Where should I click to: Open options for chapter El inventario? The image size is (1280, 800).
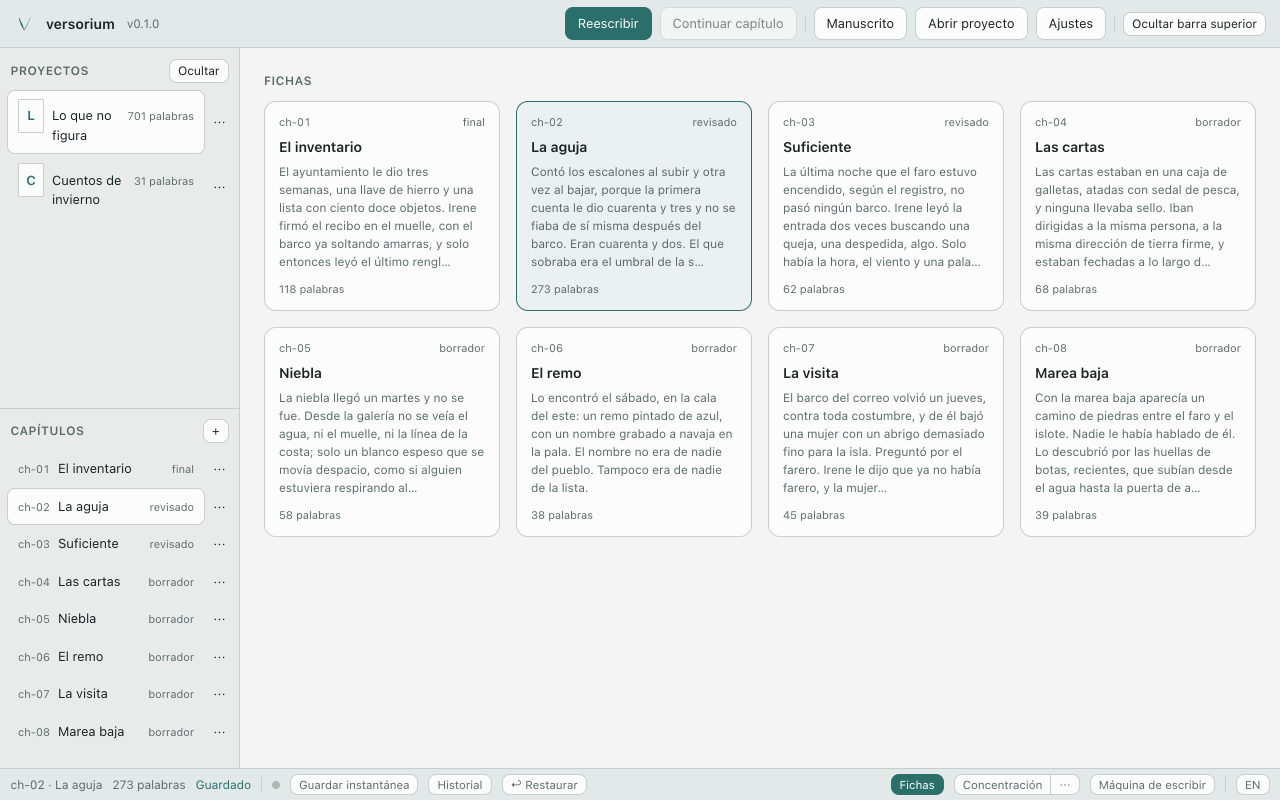pyautogui.click(x=220, y=469)
